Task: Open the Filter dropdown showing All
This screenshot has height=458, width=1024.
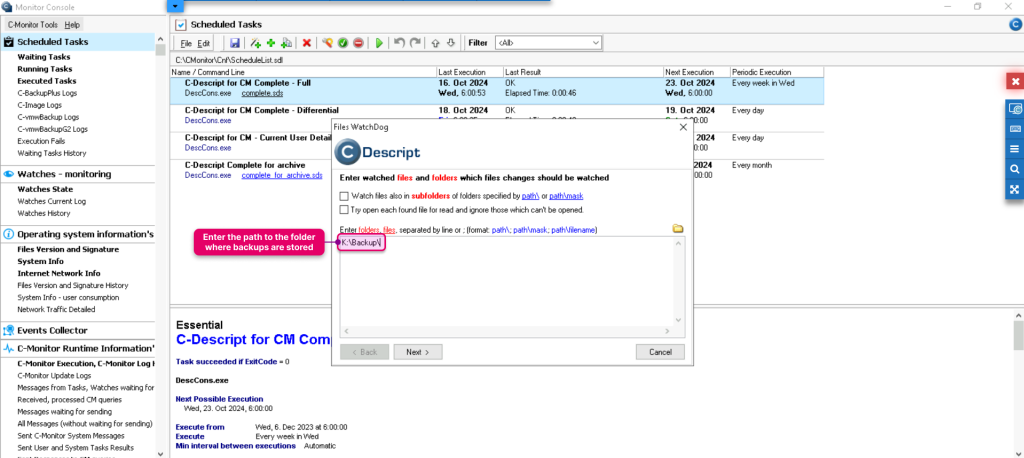Action: coord(549,43)
